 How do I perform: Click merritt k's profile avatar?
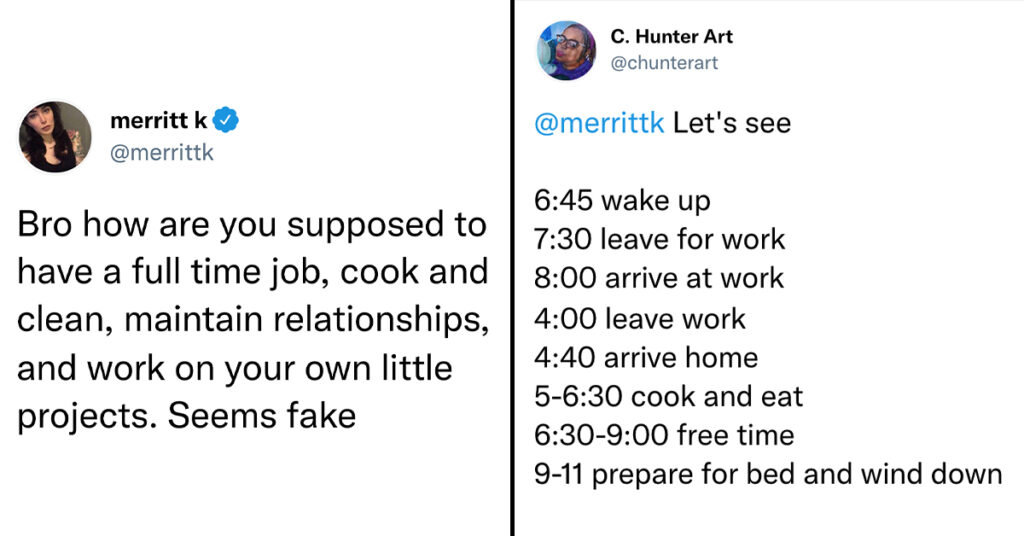pos(55,136)
